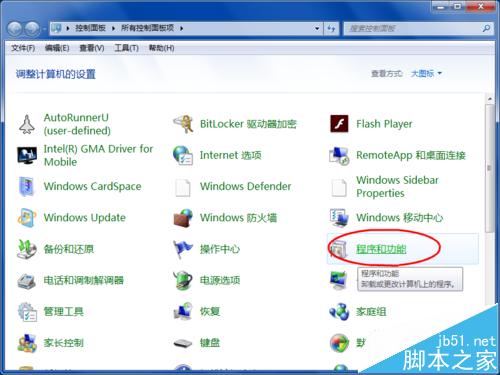Open the Windows Update icon
Image resolution: width=500 pixels, height=375 pixels.
(x=27, y=218)
